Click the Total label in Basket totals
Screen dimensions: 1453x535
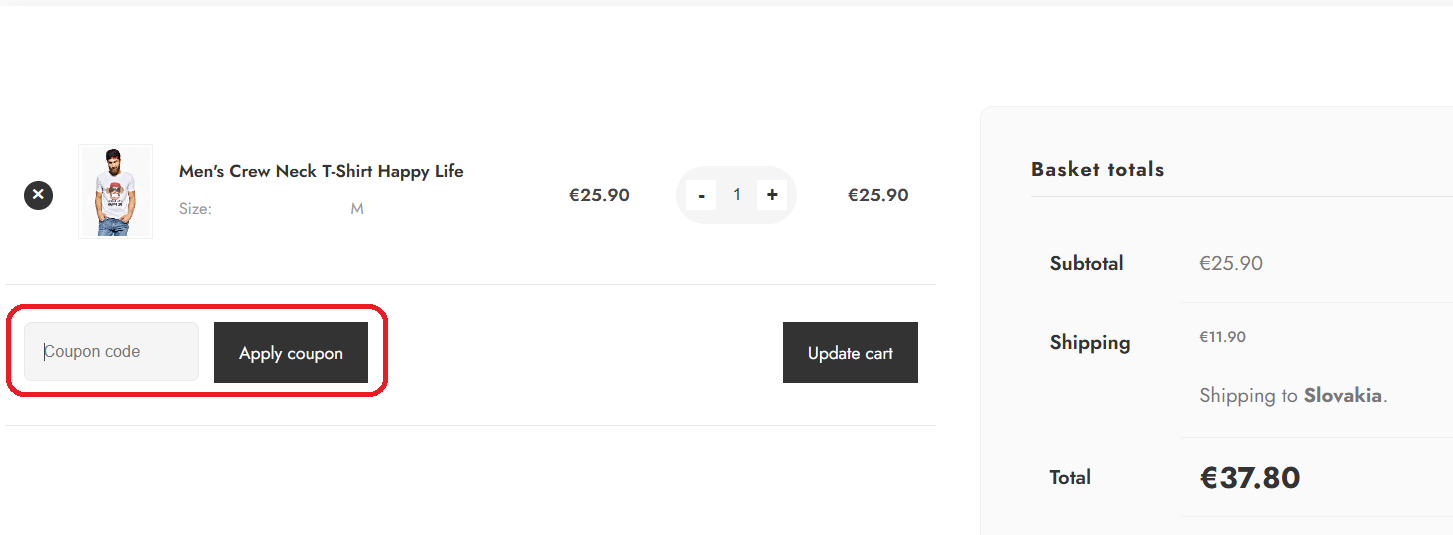(x=1070, y=478)
